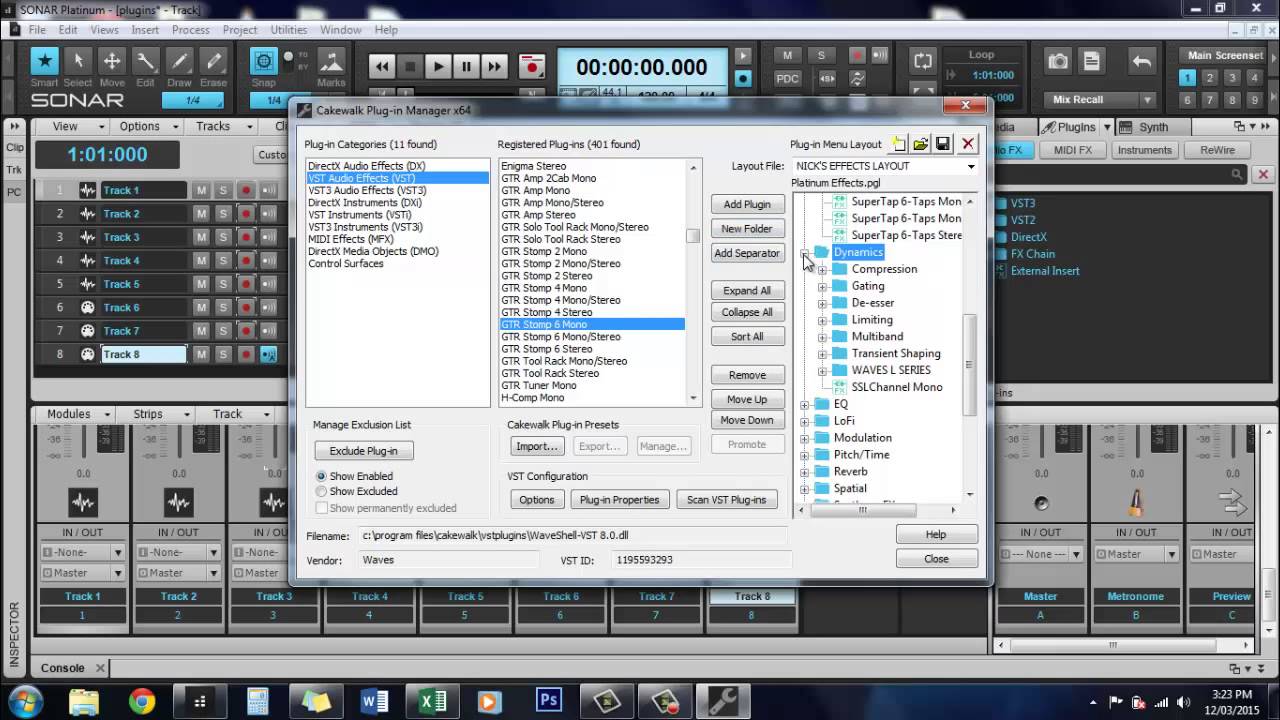Screen dimensions: 1280x720
Task: Click the transport Record button
Action: (533, 67)
